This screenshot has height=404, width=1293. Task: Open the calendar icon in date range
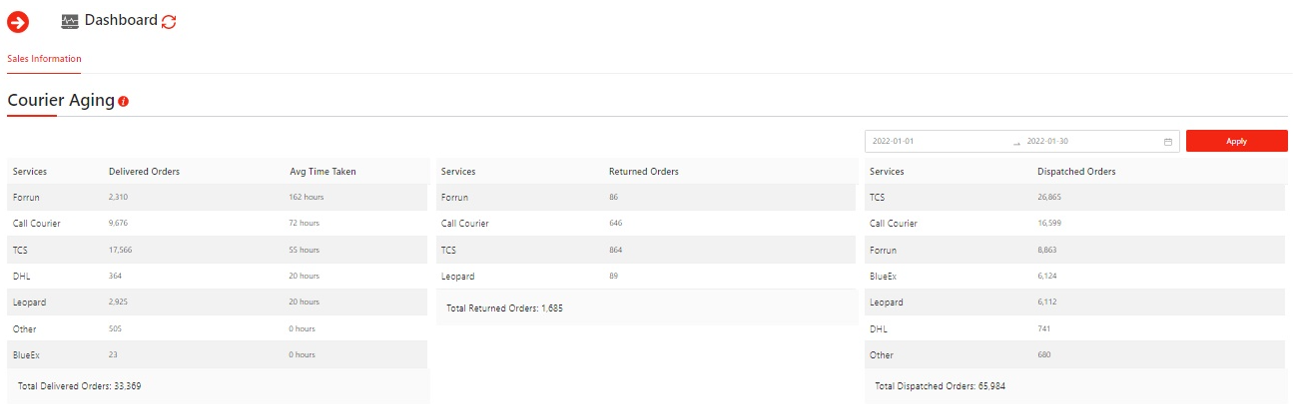1167,142
